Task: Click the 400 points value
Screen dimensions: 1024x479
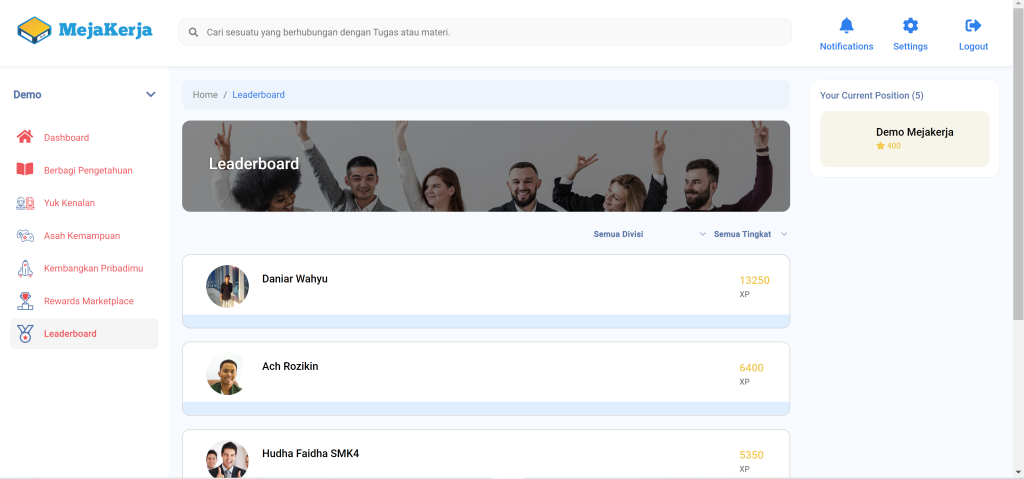Action: pos(893,146)
